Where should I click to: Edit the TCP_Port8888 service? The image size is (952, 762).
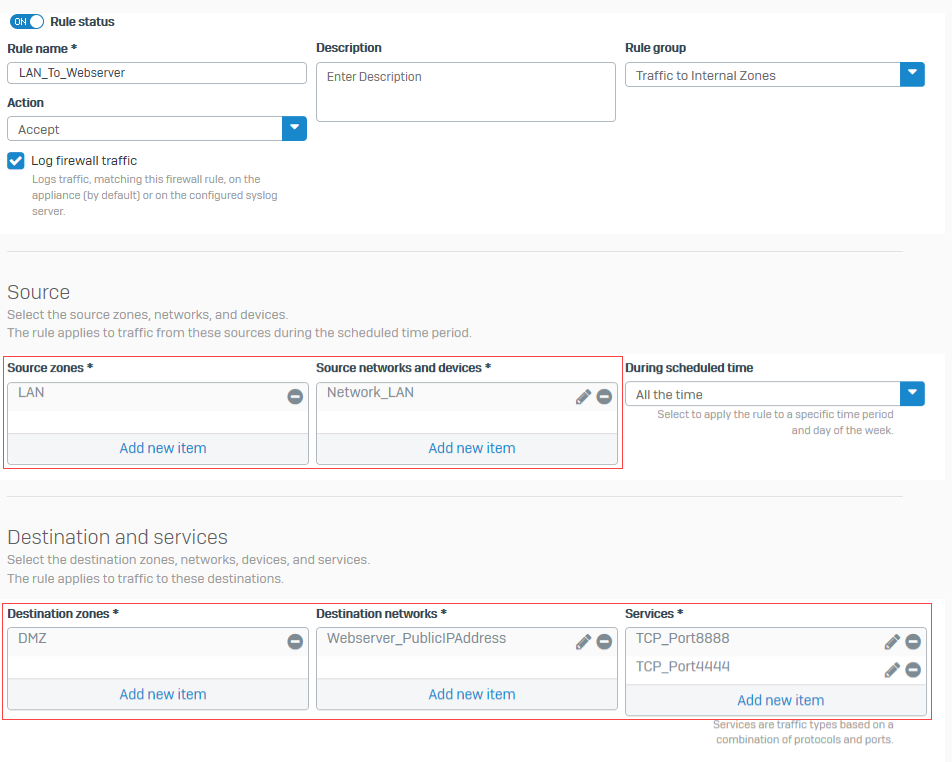(892, 641)
